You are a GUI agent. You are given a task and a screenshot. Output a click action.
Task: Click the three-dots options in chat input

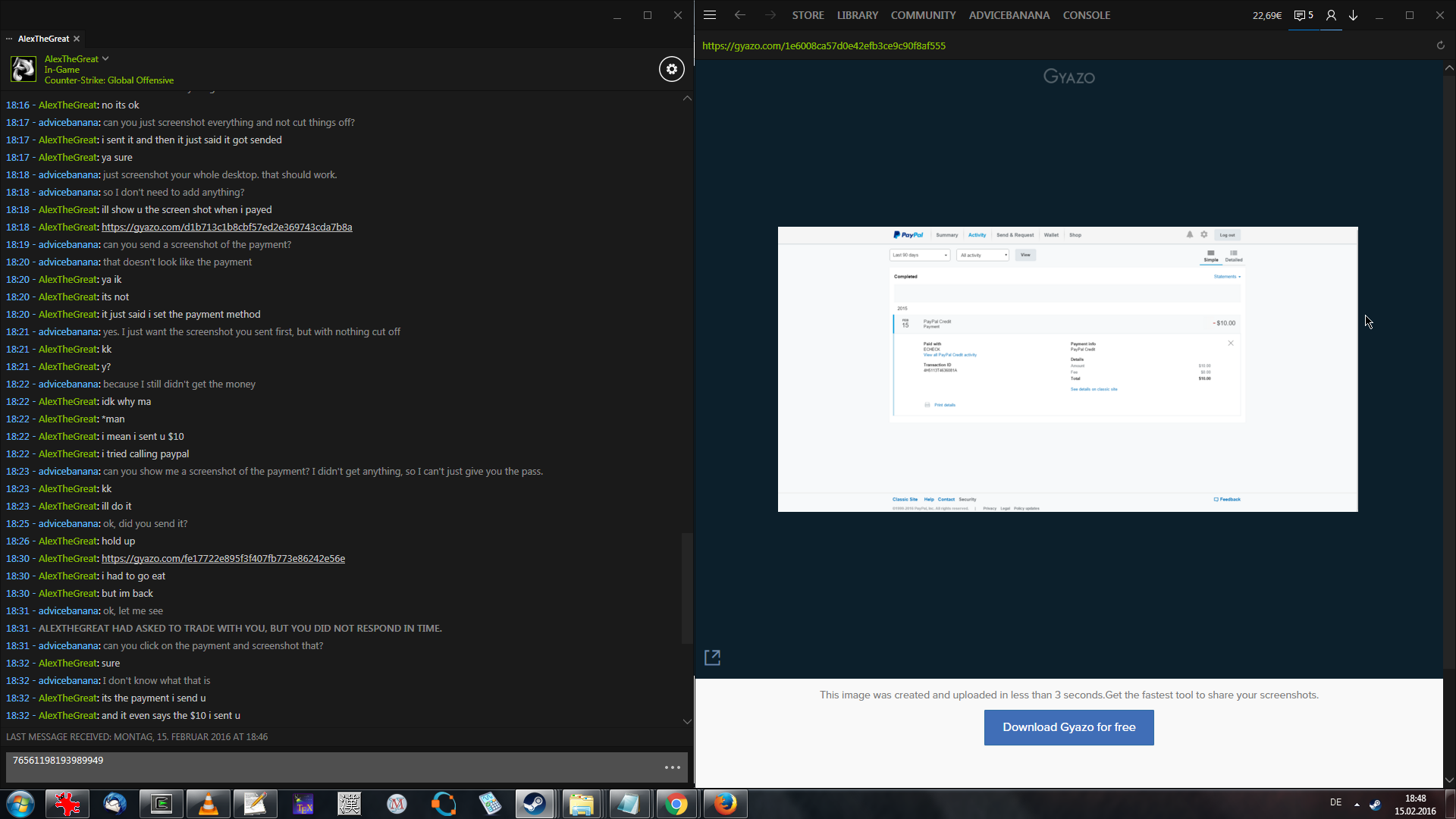coord(672,767)
